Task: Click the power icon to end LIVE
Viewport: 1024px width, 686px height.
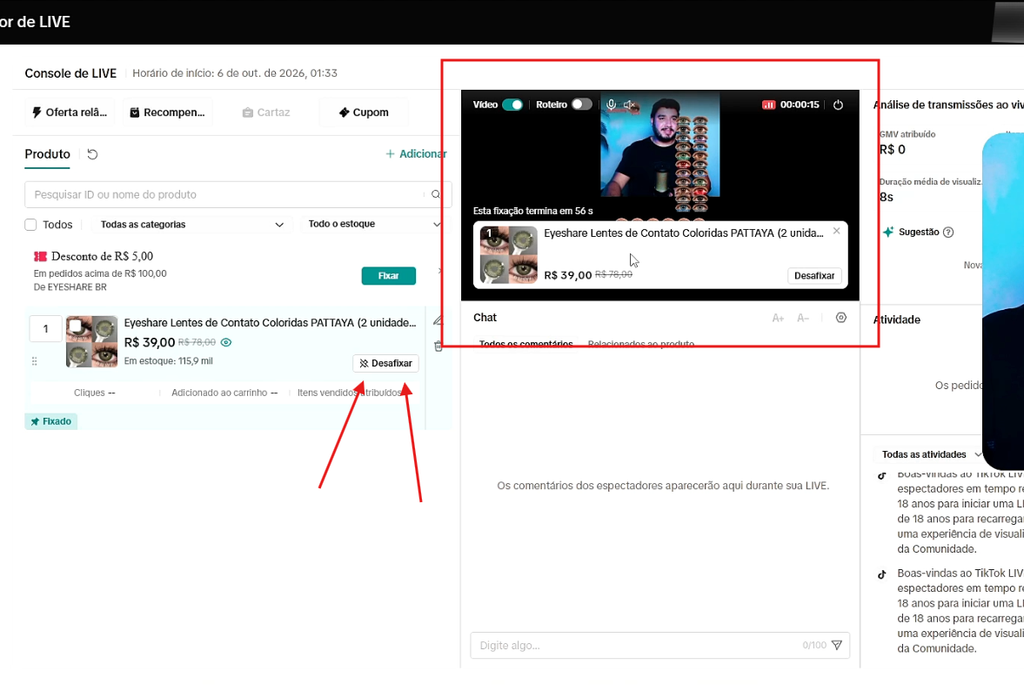Action: [x=838, y=105]
